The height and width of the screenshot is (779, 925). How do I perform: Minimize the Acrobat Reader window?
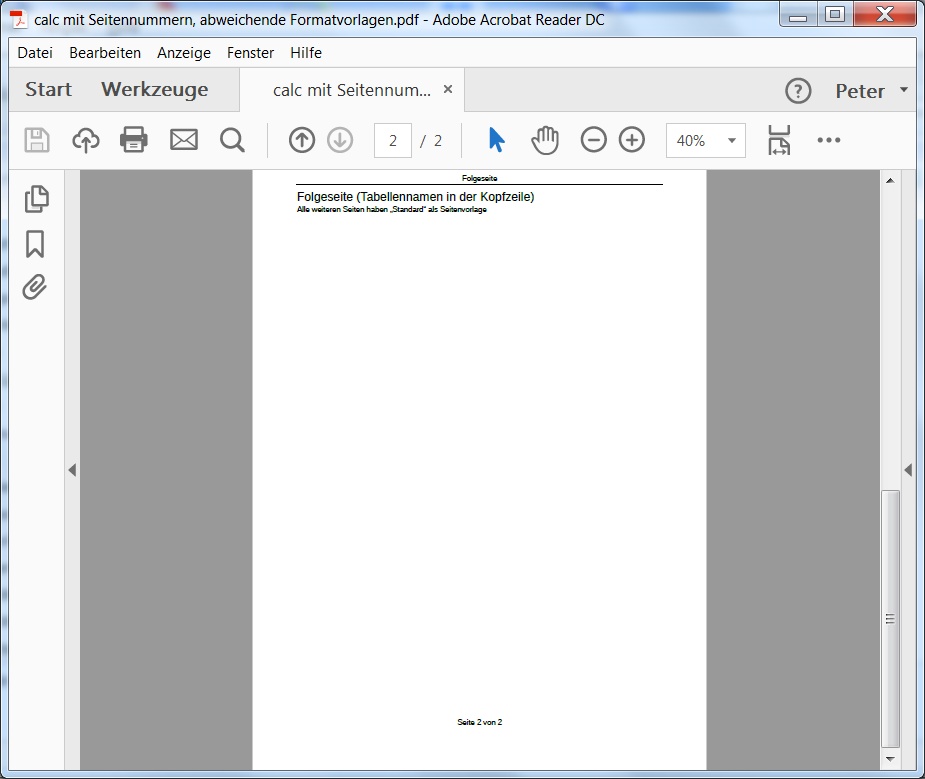click(798, 15)
